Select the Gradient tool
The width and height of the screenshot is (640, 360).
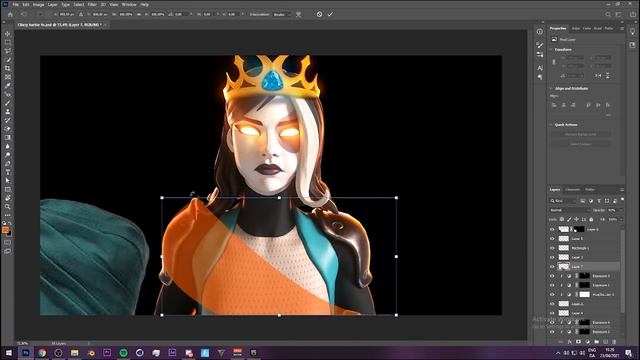[x=7, y=138]
